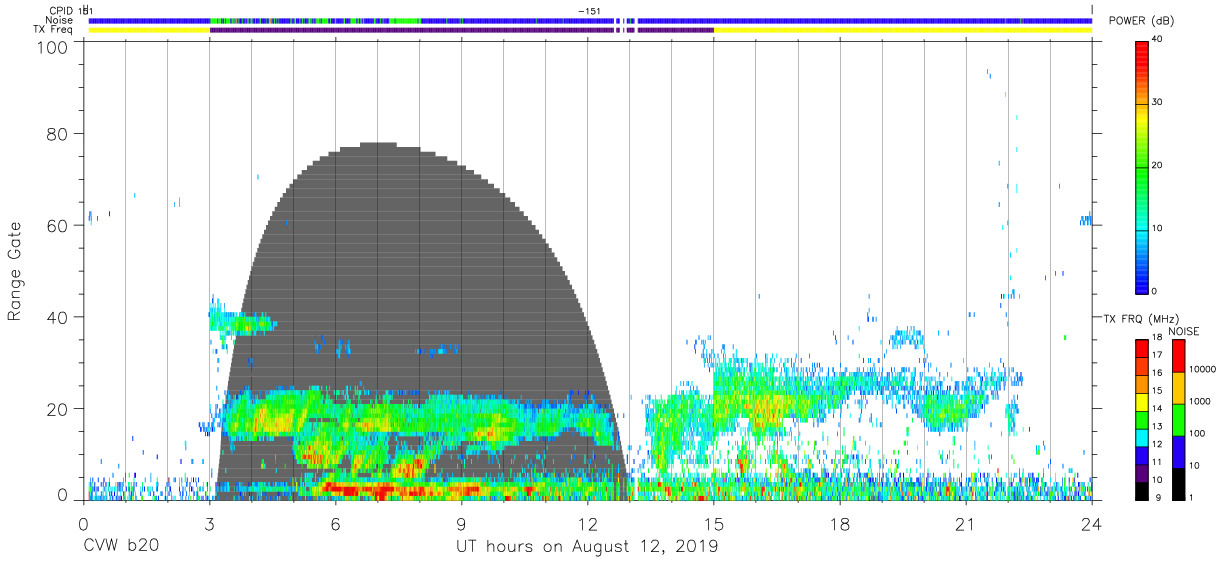Select the "NOISE" legend title
The width and height of the screenshot is (1228, 567).
[1183, 331]
